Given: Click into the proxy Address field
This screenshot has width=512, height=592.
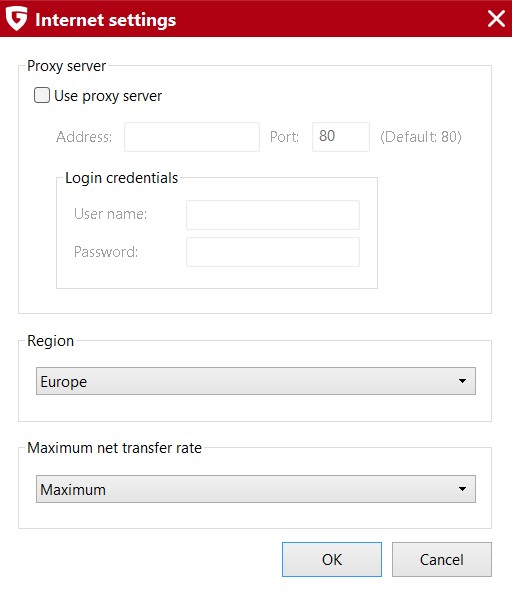Looking at the screenshot, I should coord(192,137).
